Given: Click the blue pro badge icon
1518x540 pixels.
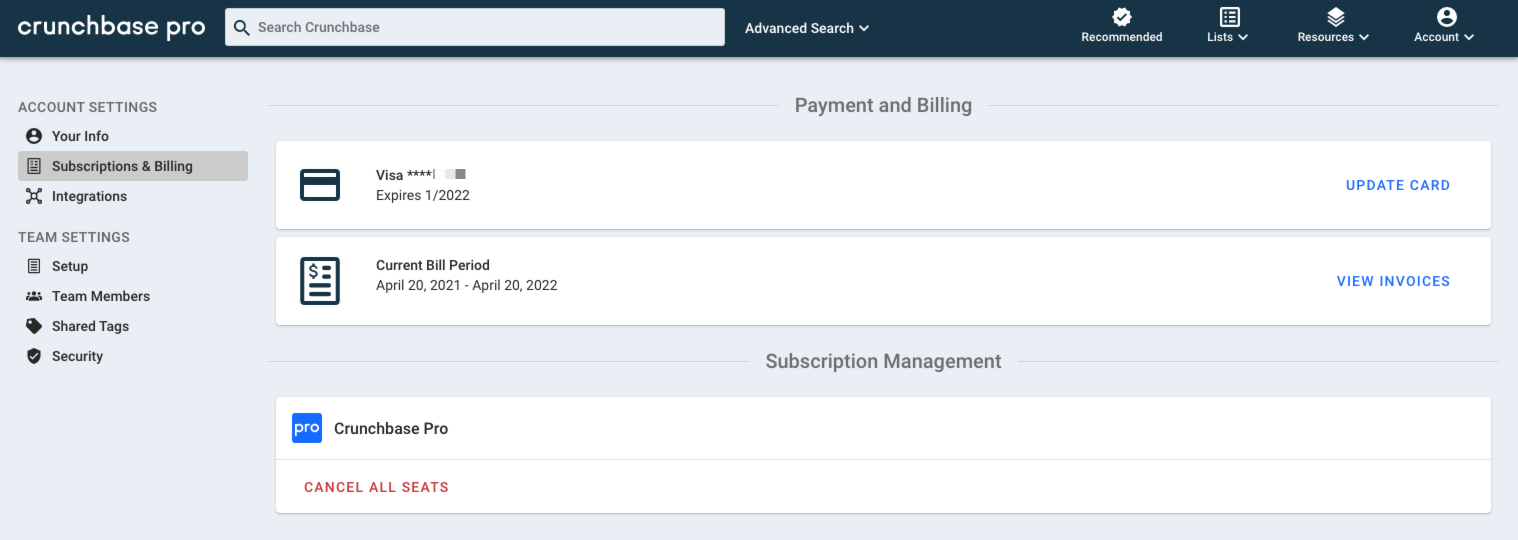Looking at the screenshot, I should pos(307,428).
